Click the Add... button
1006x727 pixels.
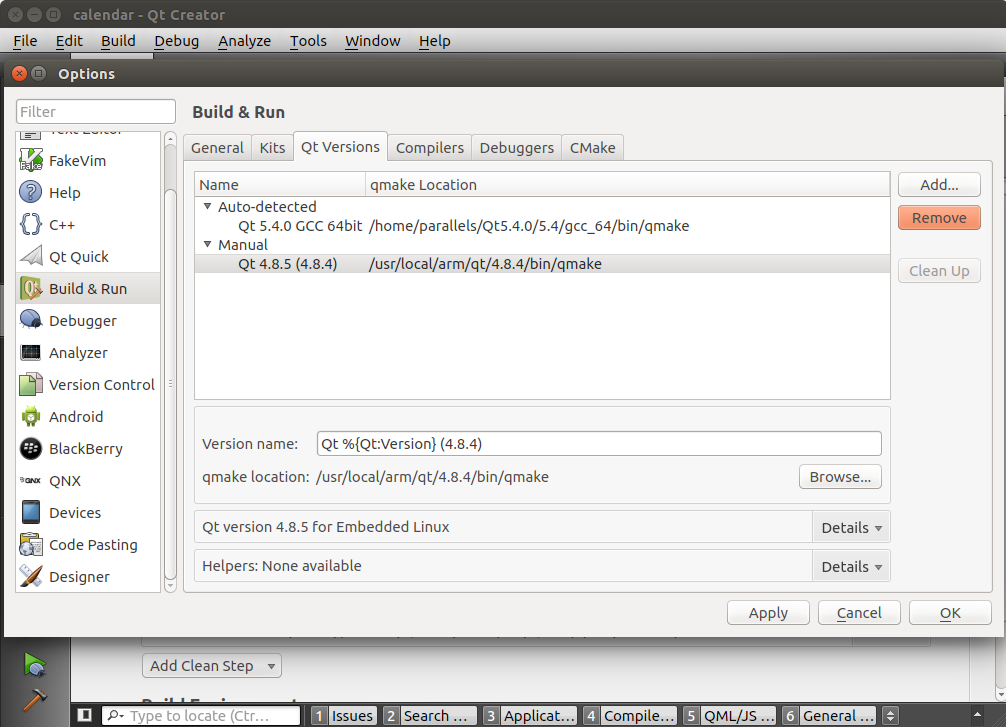pyautogui.click(x=939, y=185)
